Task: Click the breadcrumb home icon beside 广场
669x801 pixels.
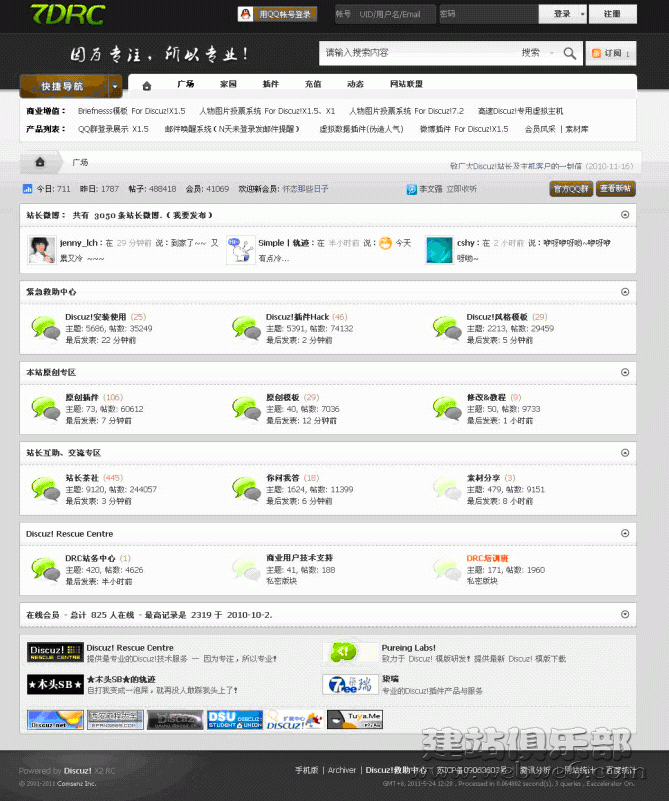Action: point(40,162)
